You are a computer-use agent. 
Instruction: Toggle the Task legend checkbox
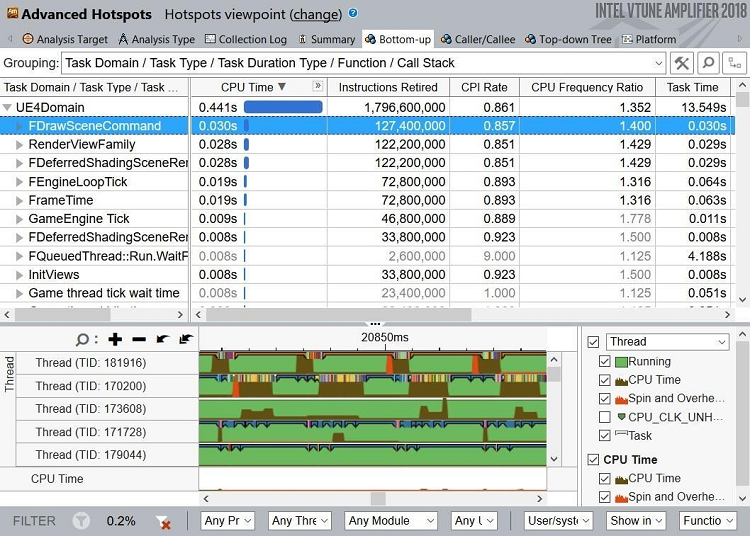coord(605,436)
